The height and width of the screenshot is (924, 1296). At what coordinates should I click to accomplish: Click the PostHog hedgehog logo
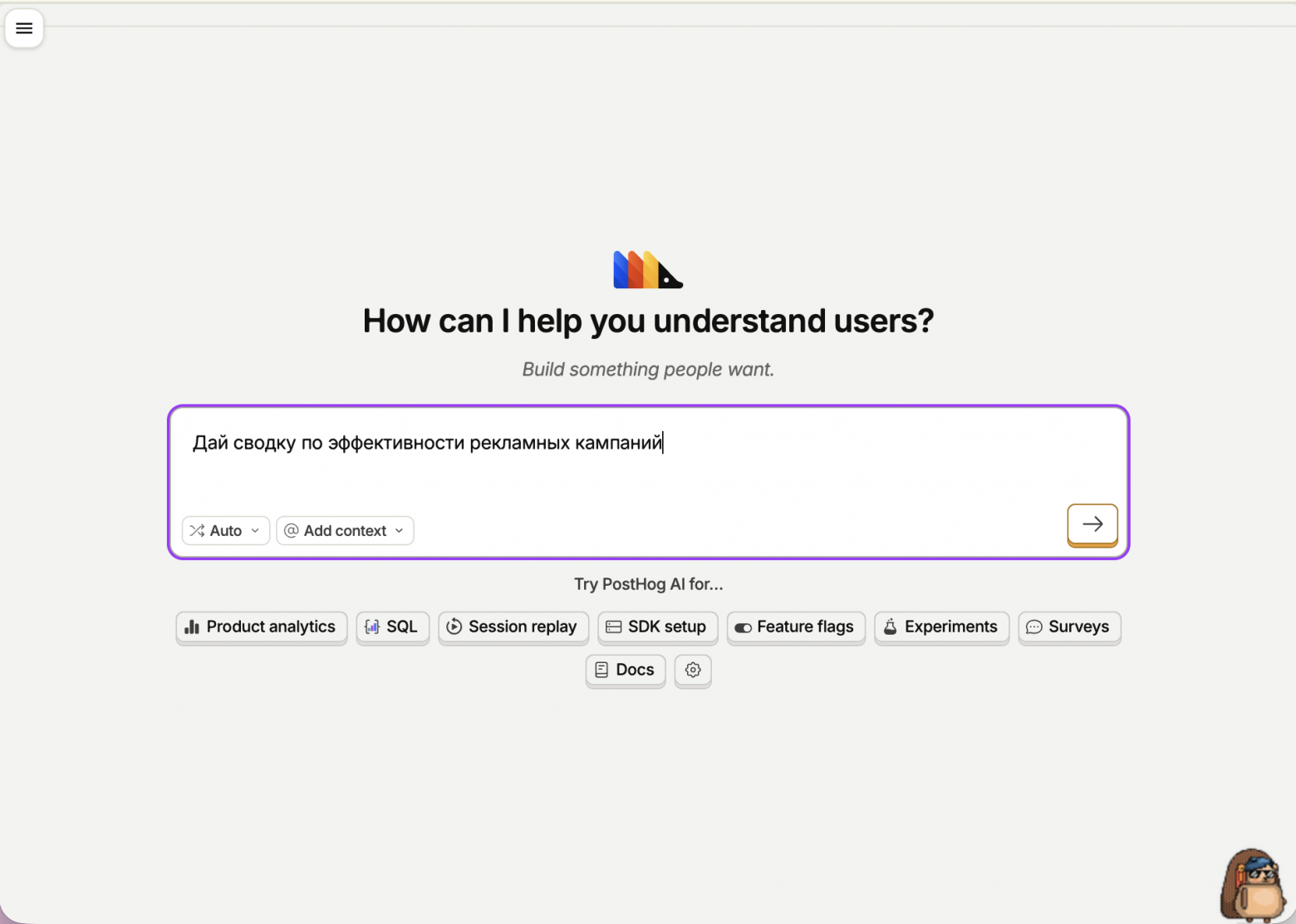[648, 269]
